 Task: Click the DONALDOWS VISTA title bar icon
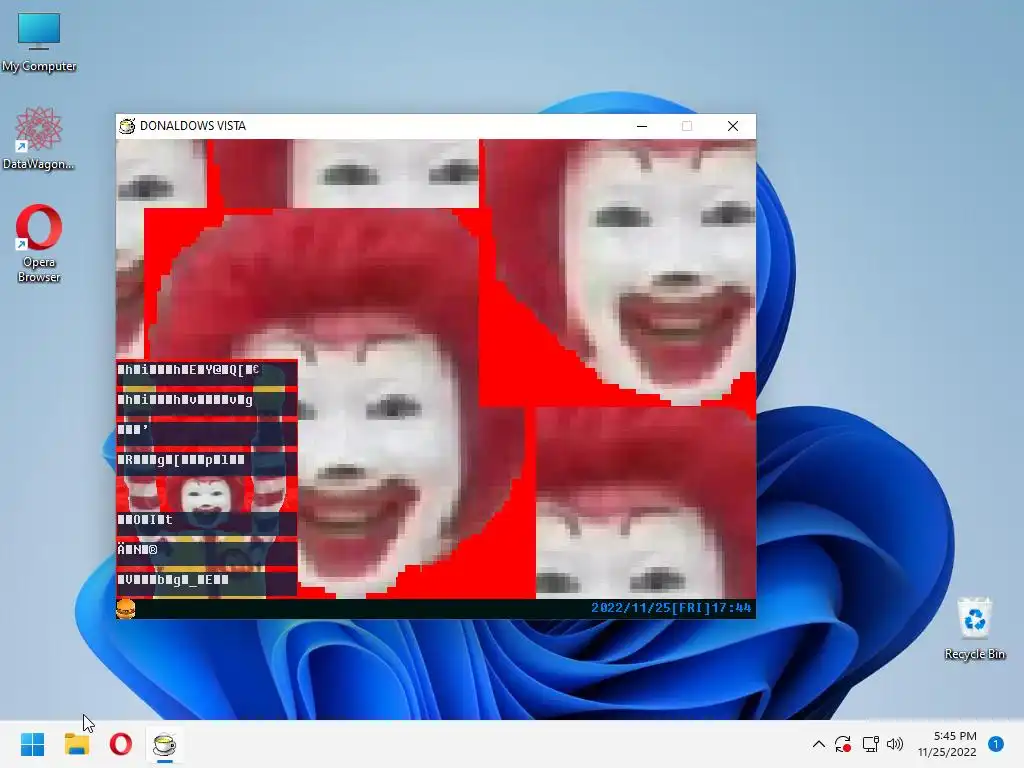coord(127,126)
